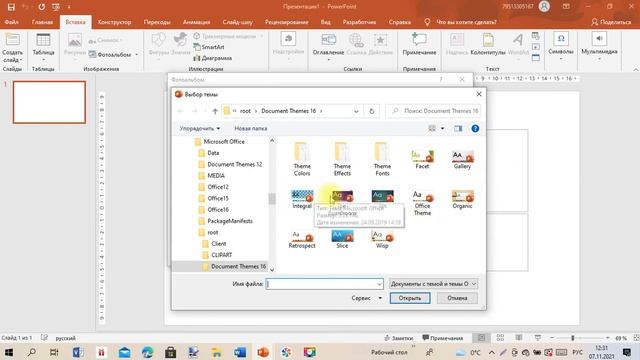
Task: Open the Theme Fonts folder
Action: pyautogui.click(x=382, y=159)
